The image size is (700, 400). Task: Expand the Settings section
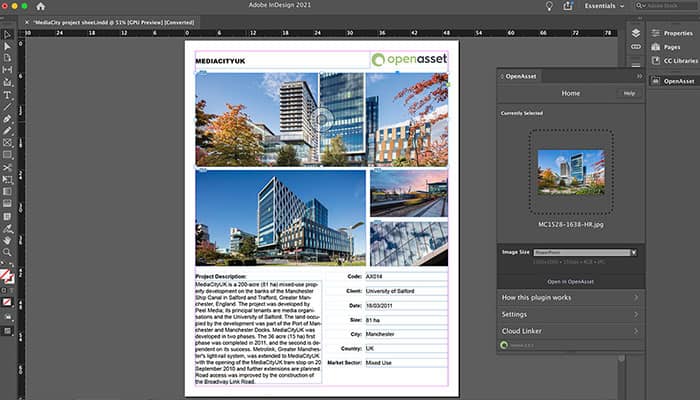pos(570,315)
